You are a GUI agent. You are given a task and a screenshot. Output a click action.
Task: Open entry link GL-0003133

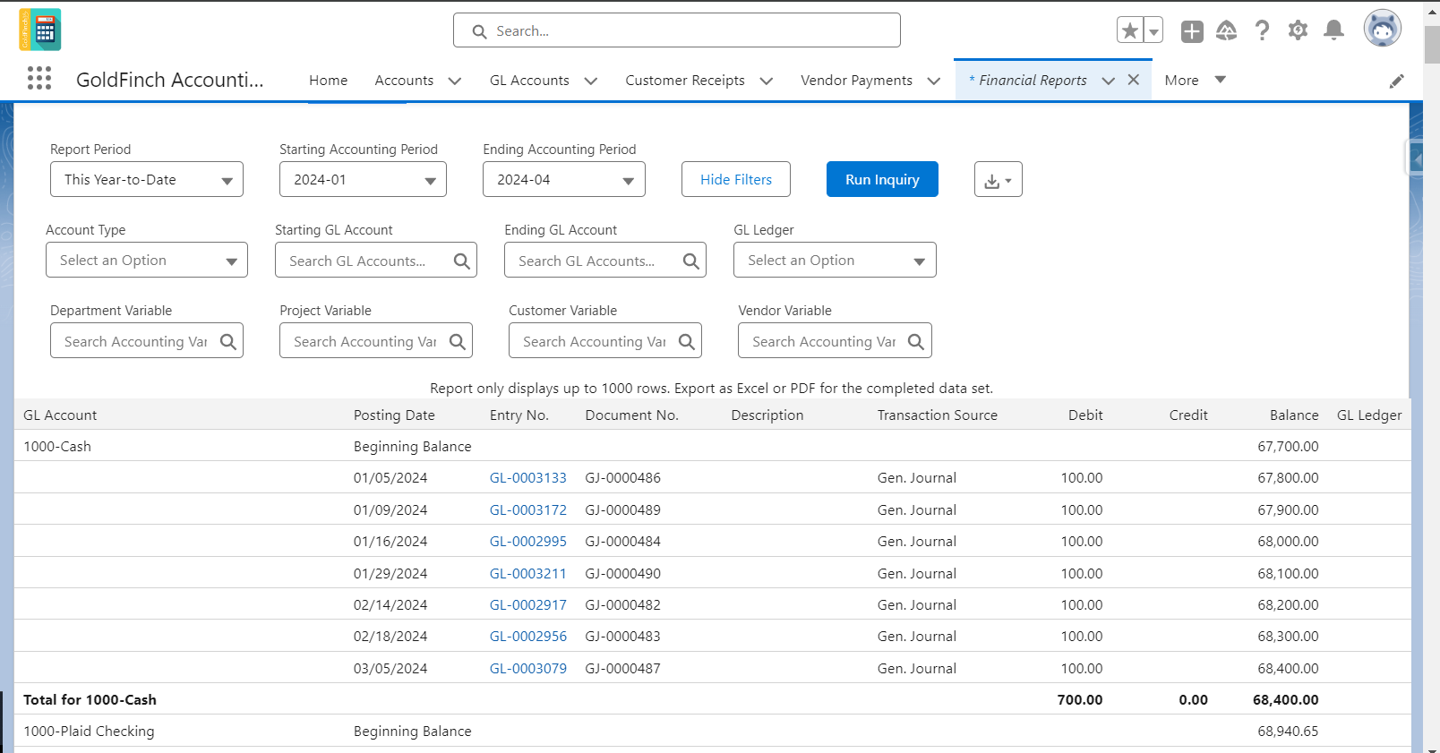528,478
